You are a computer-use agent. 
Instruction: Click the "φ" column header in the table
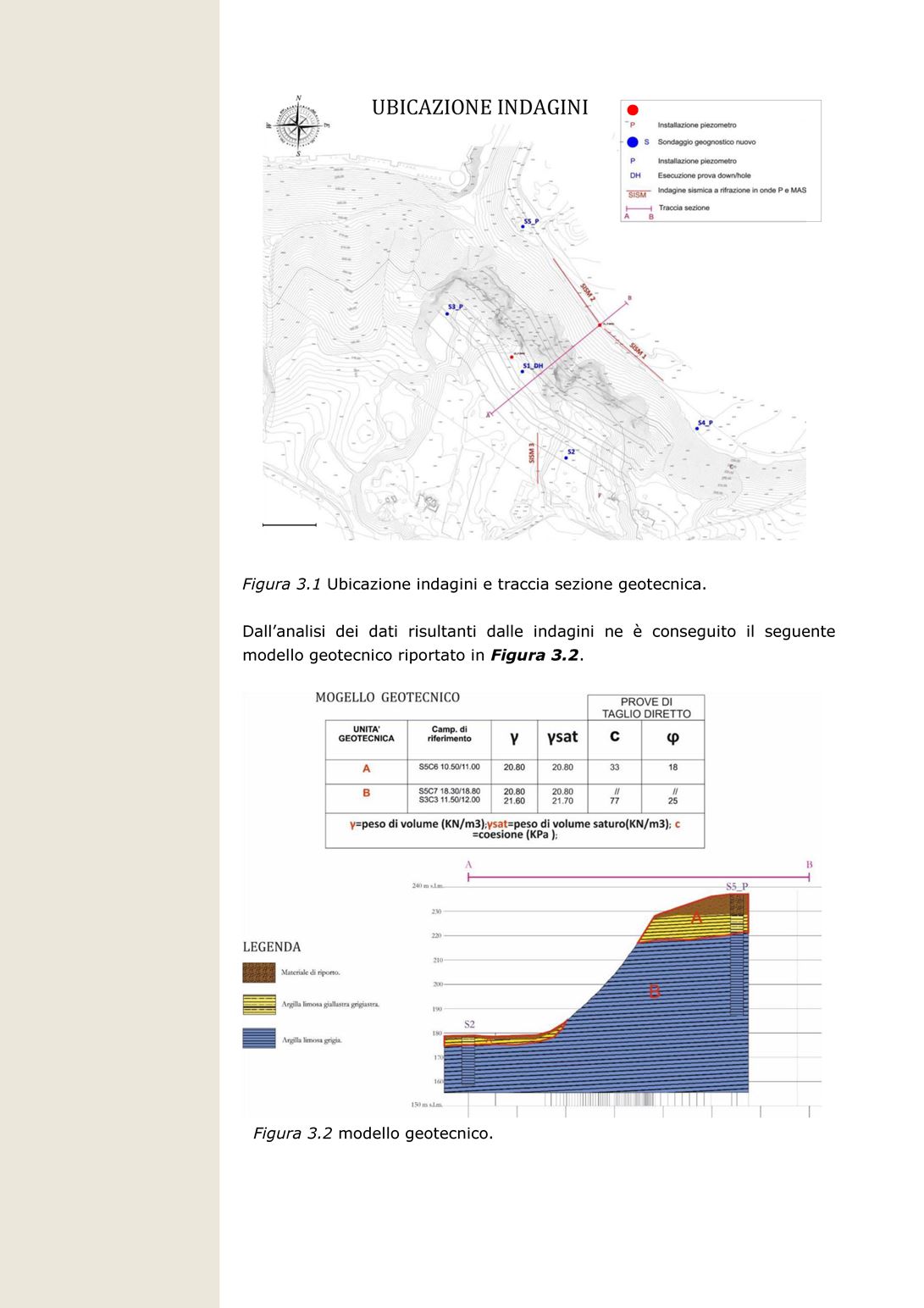(x=672, y=737)
